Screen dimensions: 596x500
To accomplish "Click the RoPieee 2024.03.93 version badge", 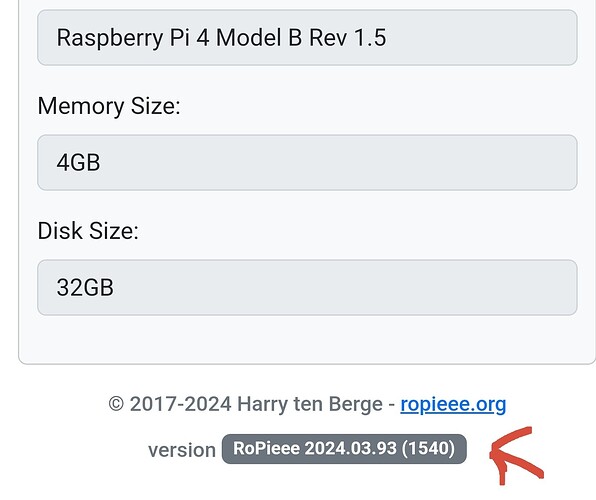I will 344,449.
